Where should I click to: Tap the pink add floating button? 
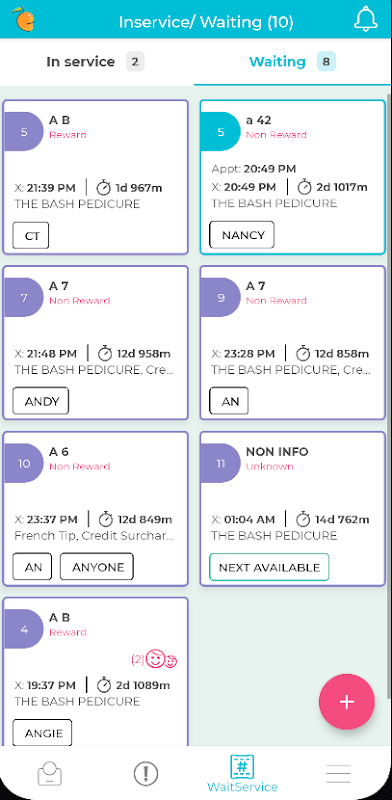[x=347, y=702]
